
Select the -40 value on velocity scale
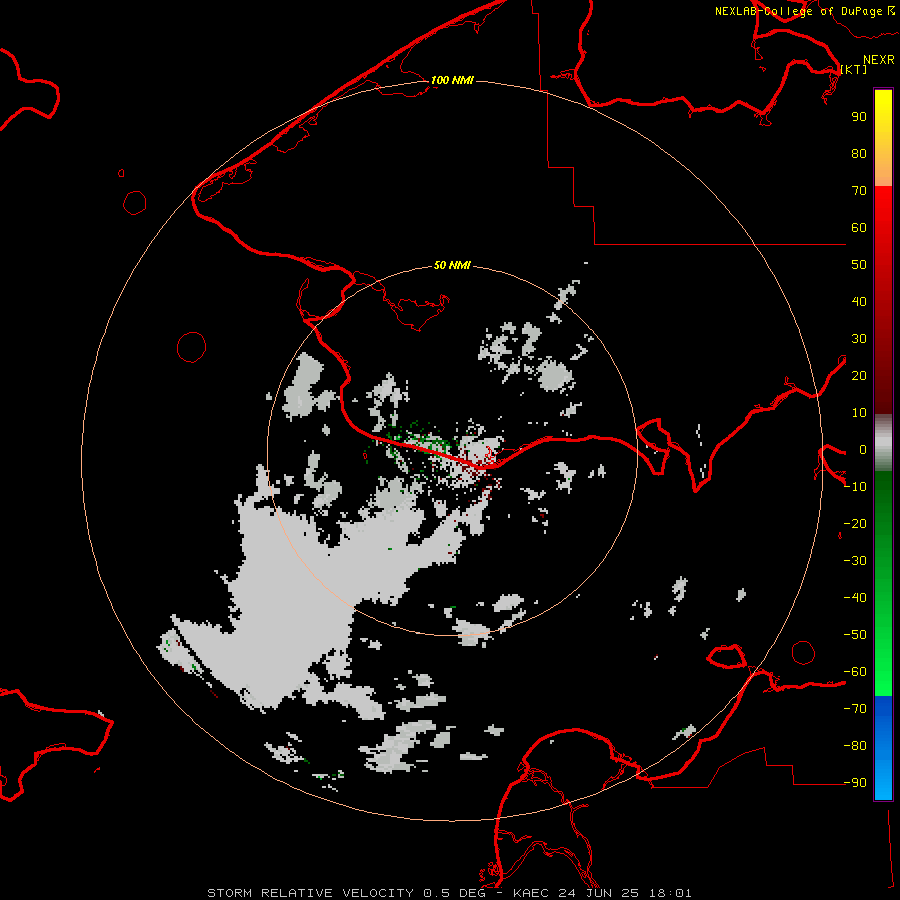coord(855,598)
